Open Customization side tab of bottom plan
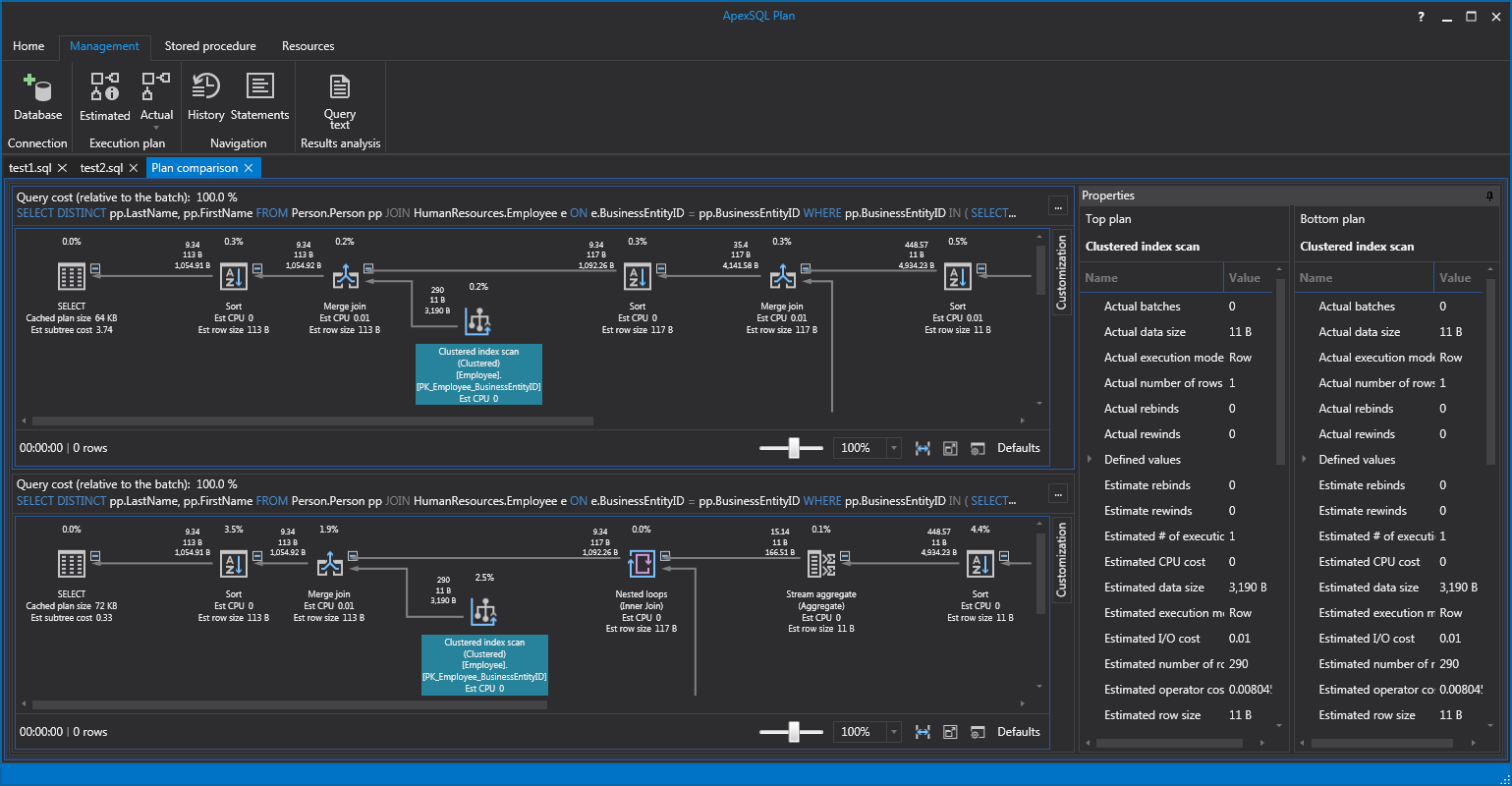The height and width of the screenshot is (786, 1512). tap(1061, 560)
